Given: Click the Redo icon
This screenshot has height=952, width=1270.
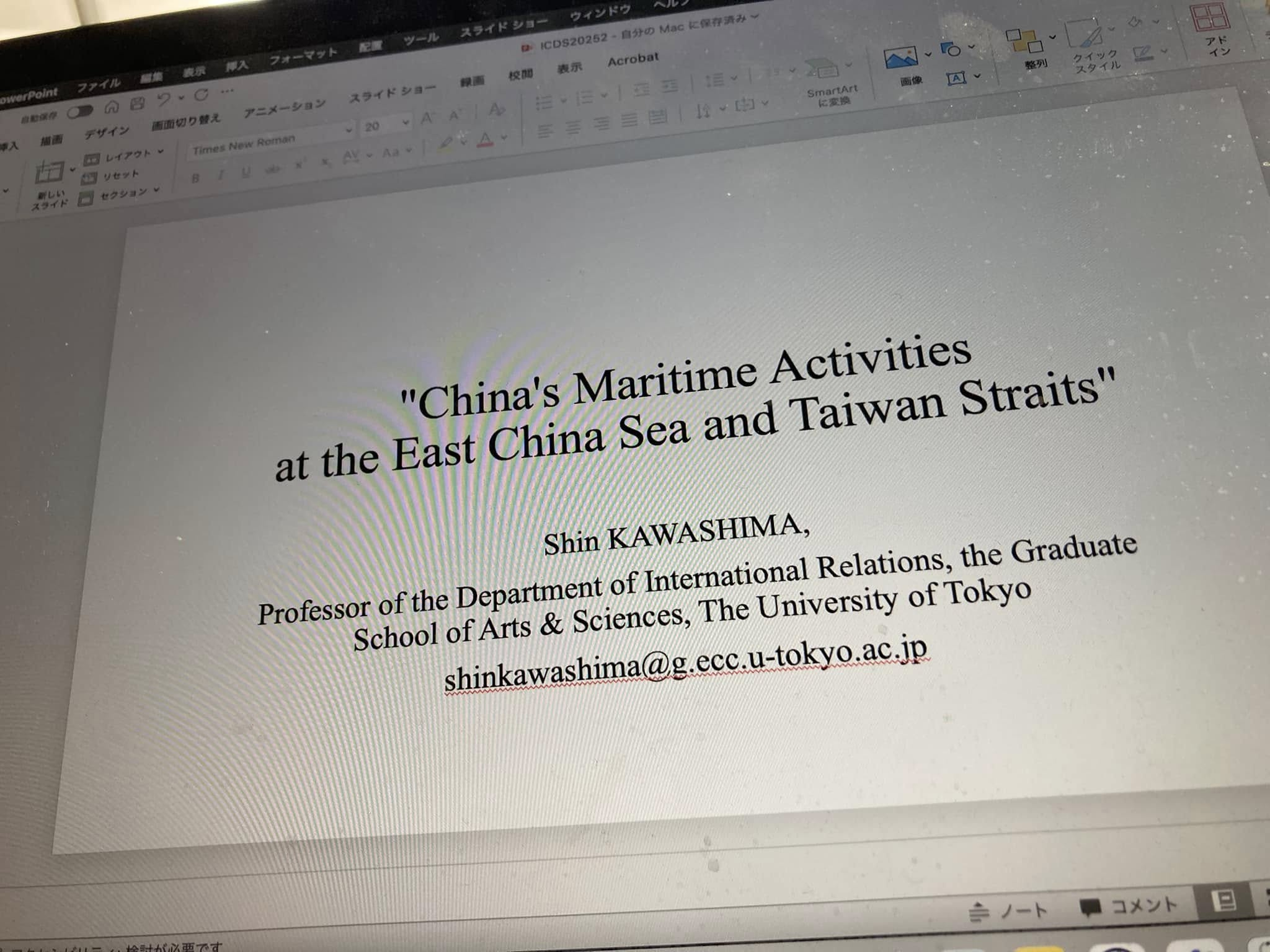Looking at the screenshot, I should point(202,94).
